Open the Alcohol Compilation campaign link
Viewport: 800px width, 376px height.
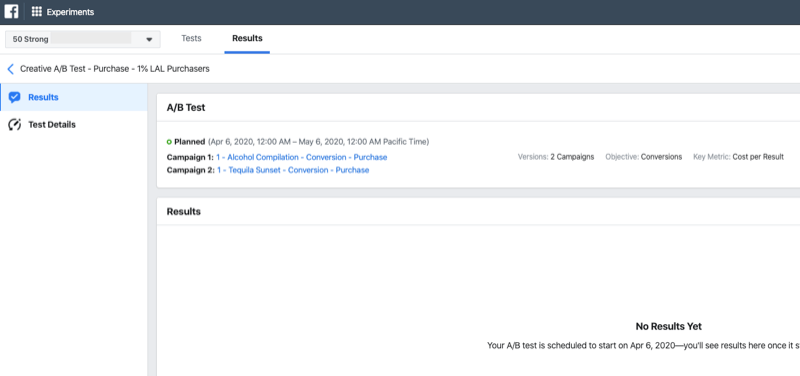[302, 157]
